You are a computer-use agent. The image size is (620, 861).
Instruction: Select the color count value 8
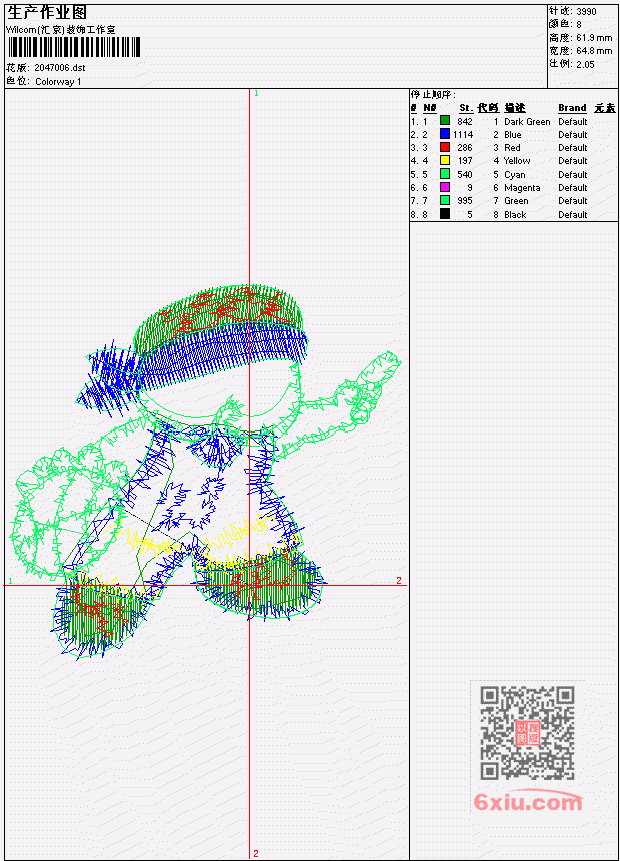click(x=579, y=24)
